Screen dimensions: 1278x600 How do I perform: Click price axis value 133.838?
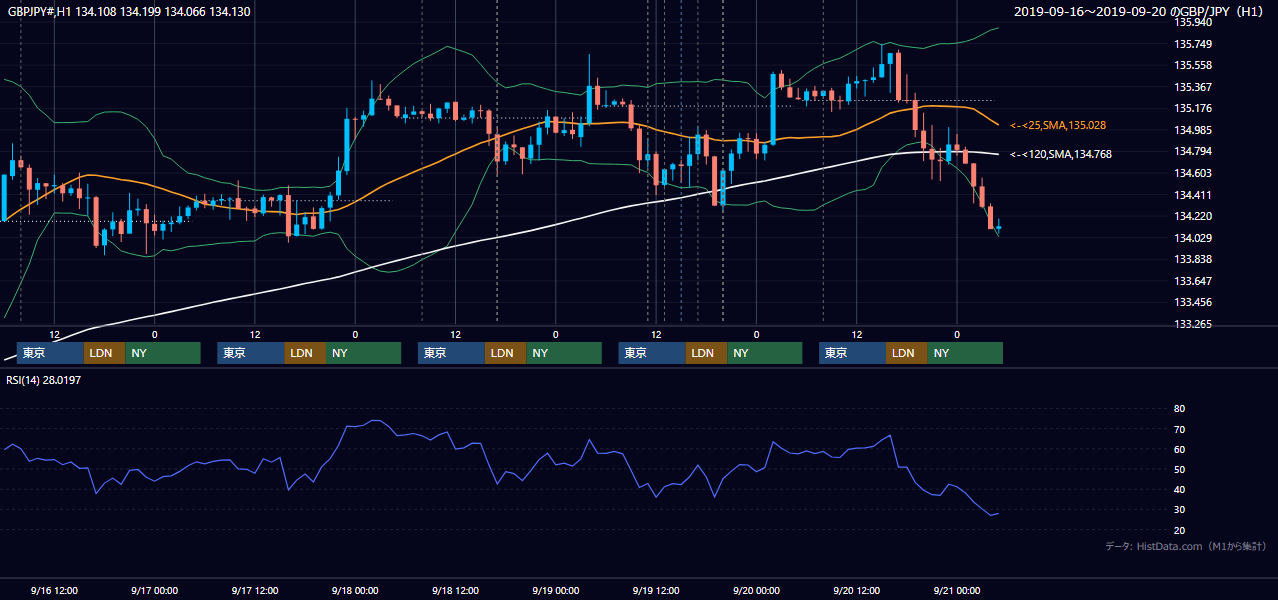coord(1193,259)
